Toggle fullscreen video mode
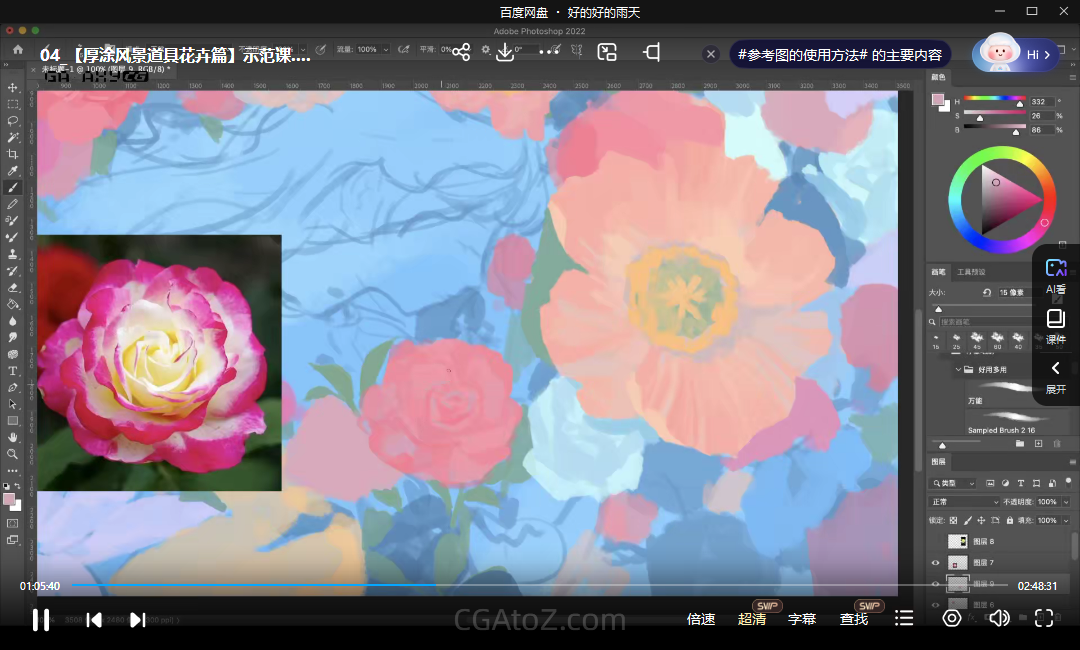 (1043, 619)
